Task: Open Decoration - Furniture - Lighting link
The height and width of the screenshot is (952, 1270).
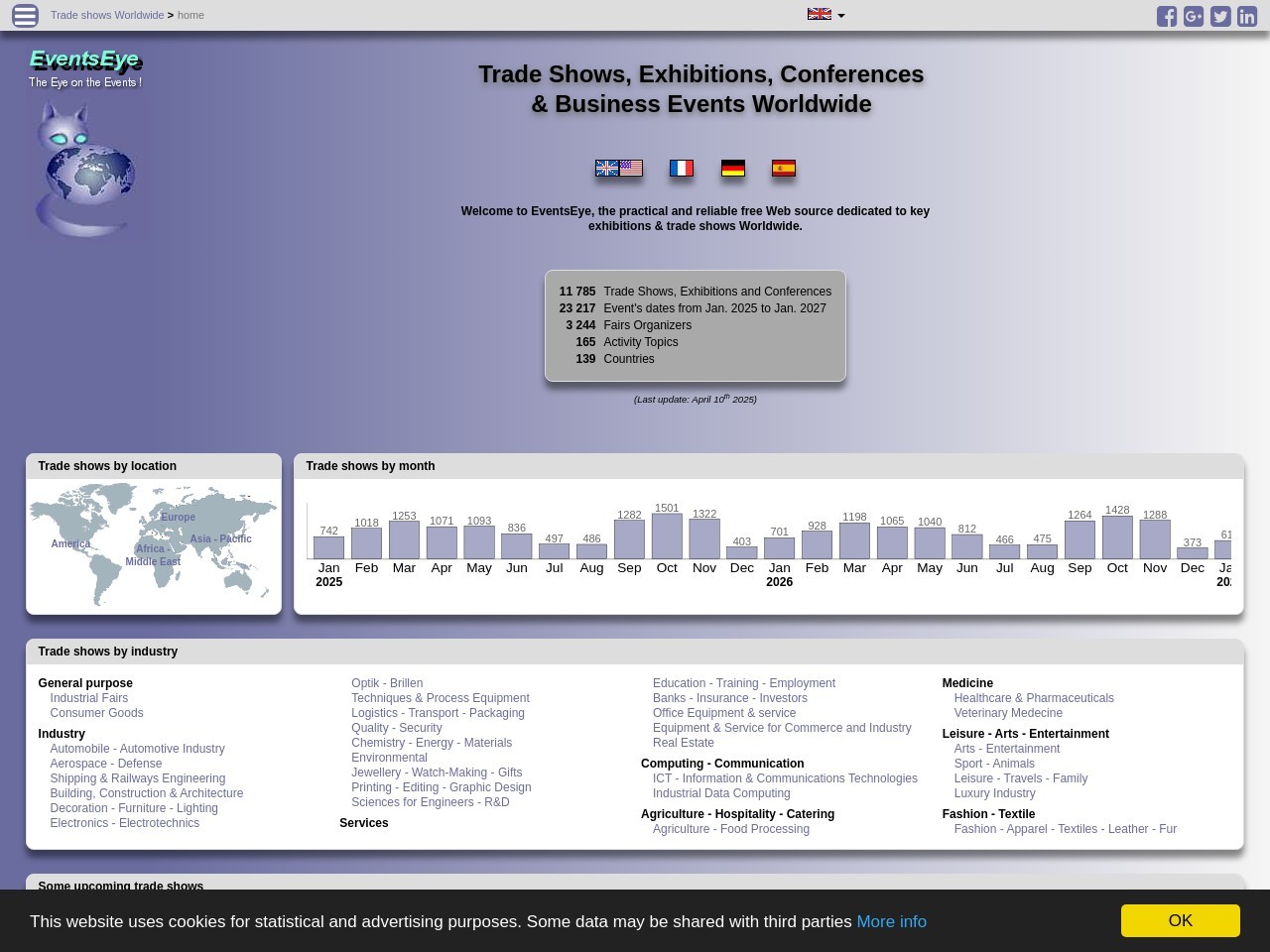Action: click(134, 808)
